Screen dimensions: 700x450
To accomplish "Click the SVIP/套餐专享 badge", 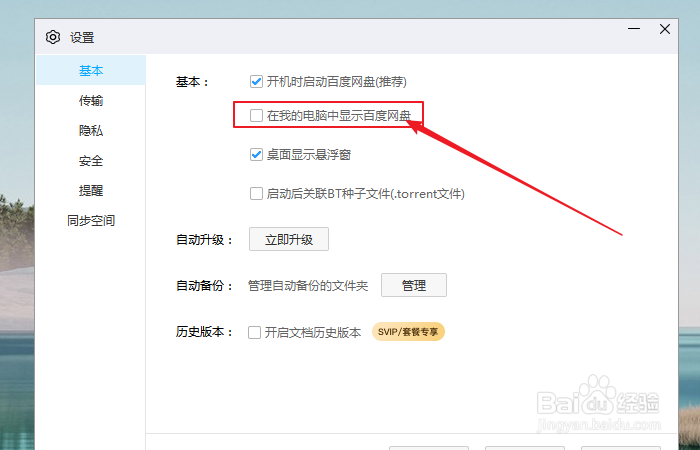I will [x=408, y=332].
